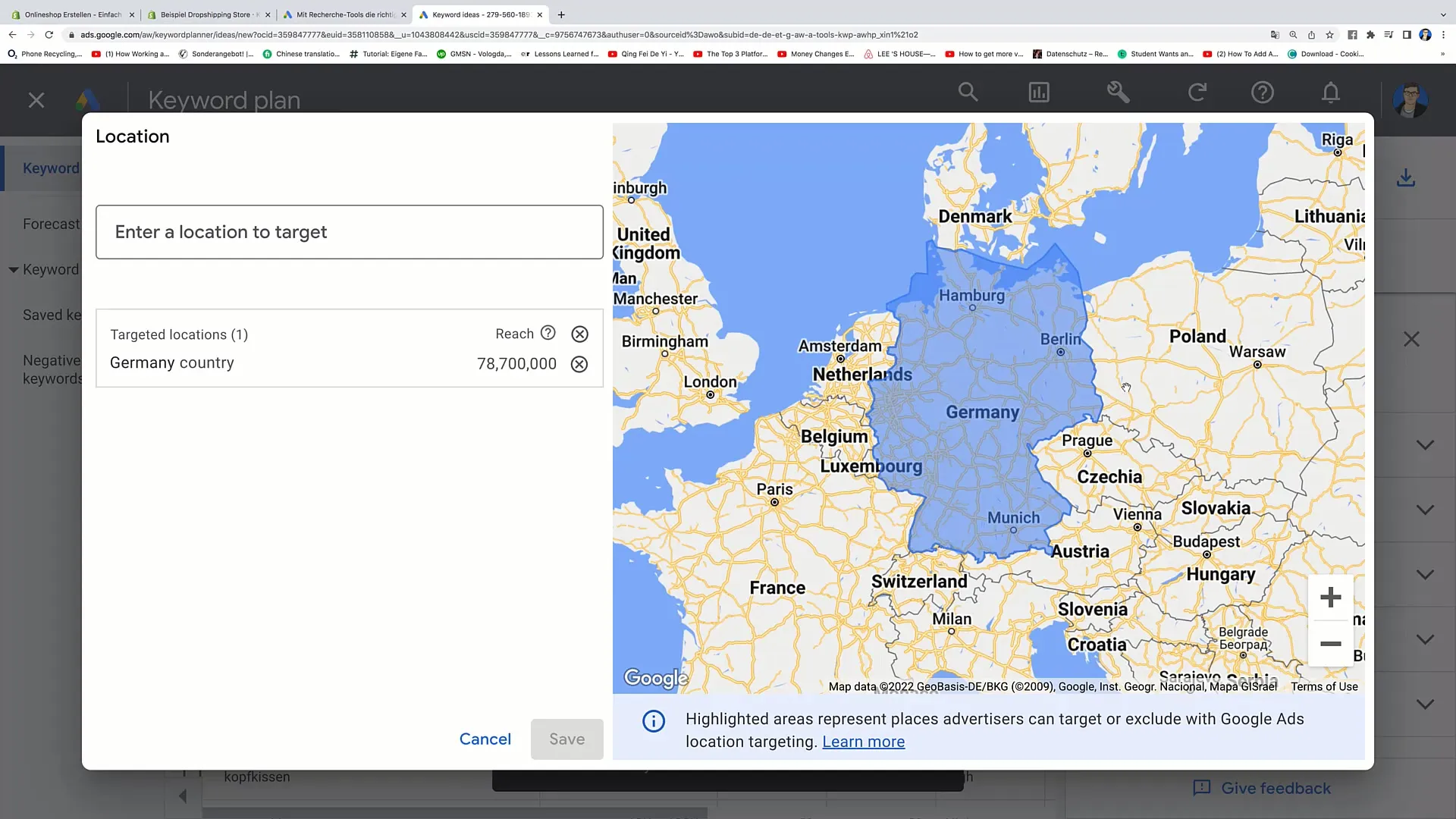The height and width of the screenshot is (819, 1456).
Task: Open the reports chart icon
Action: 1039,93
